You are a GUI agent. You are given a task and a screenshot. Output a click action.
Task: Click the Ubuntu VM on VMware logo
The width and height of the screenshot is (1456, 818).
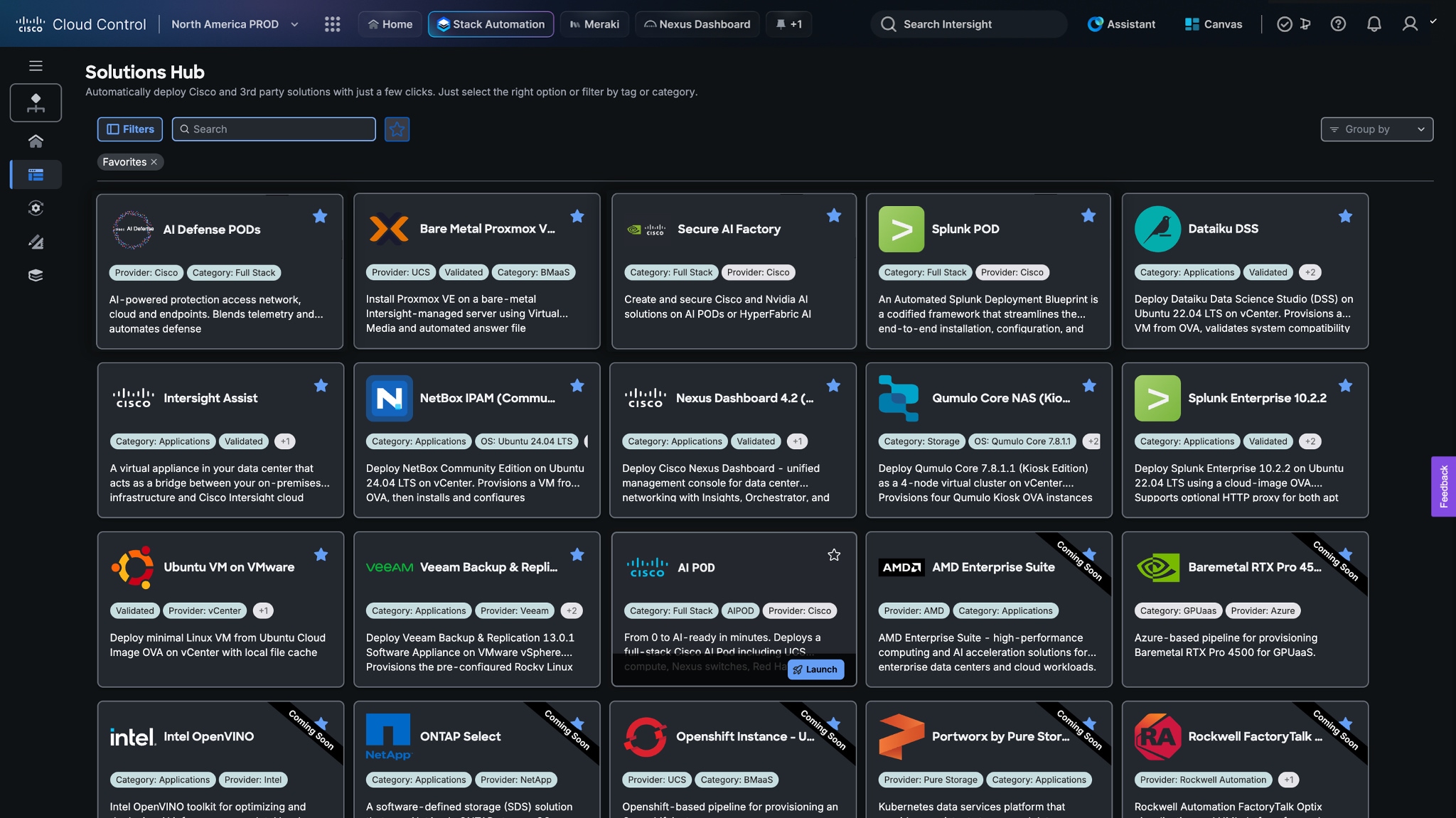(x=132, y=567)
